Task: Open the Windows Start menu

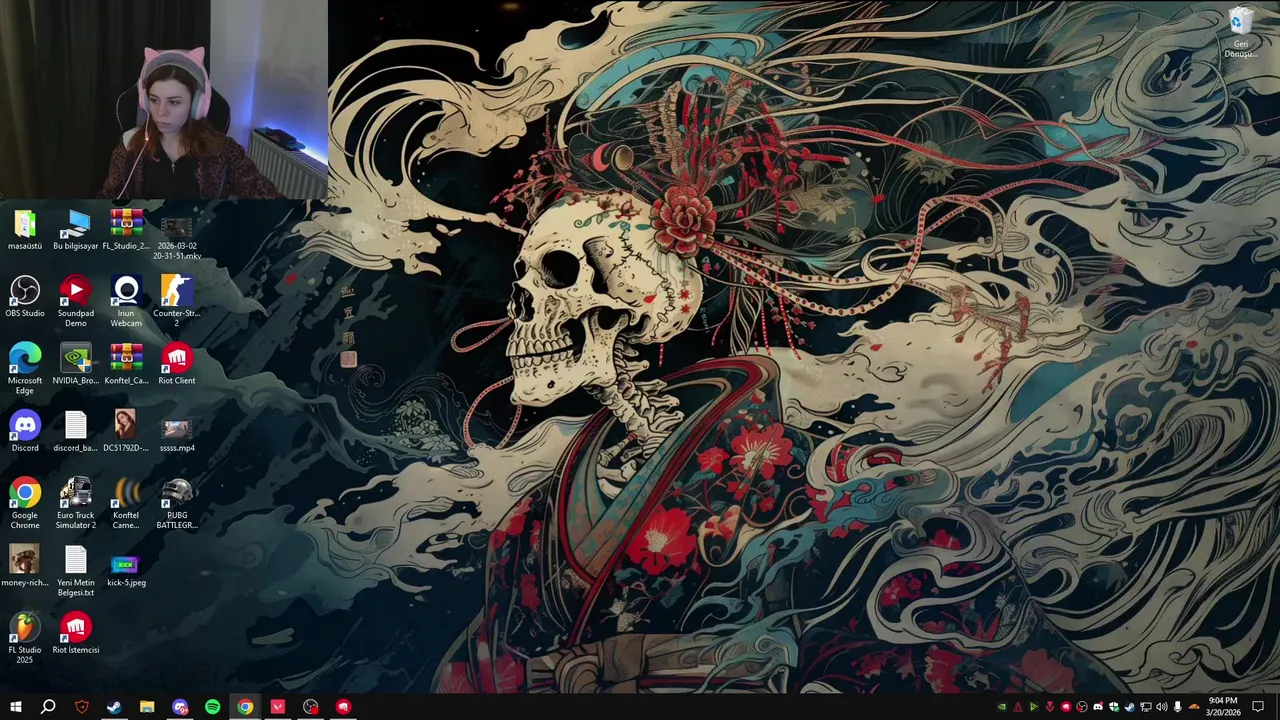Action: [15, 707]
